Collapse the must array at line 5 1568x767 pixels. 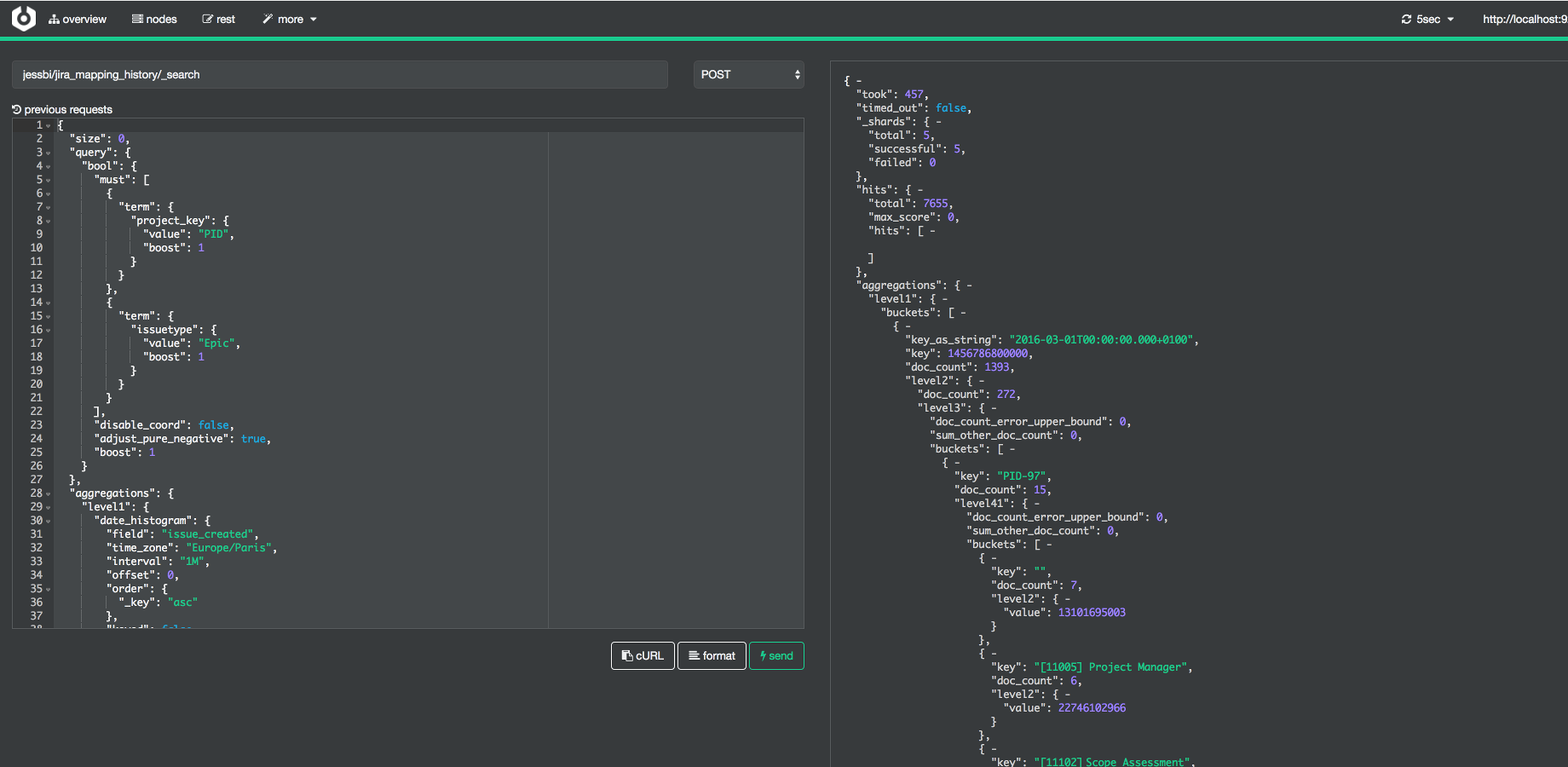[49, 180]
